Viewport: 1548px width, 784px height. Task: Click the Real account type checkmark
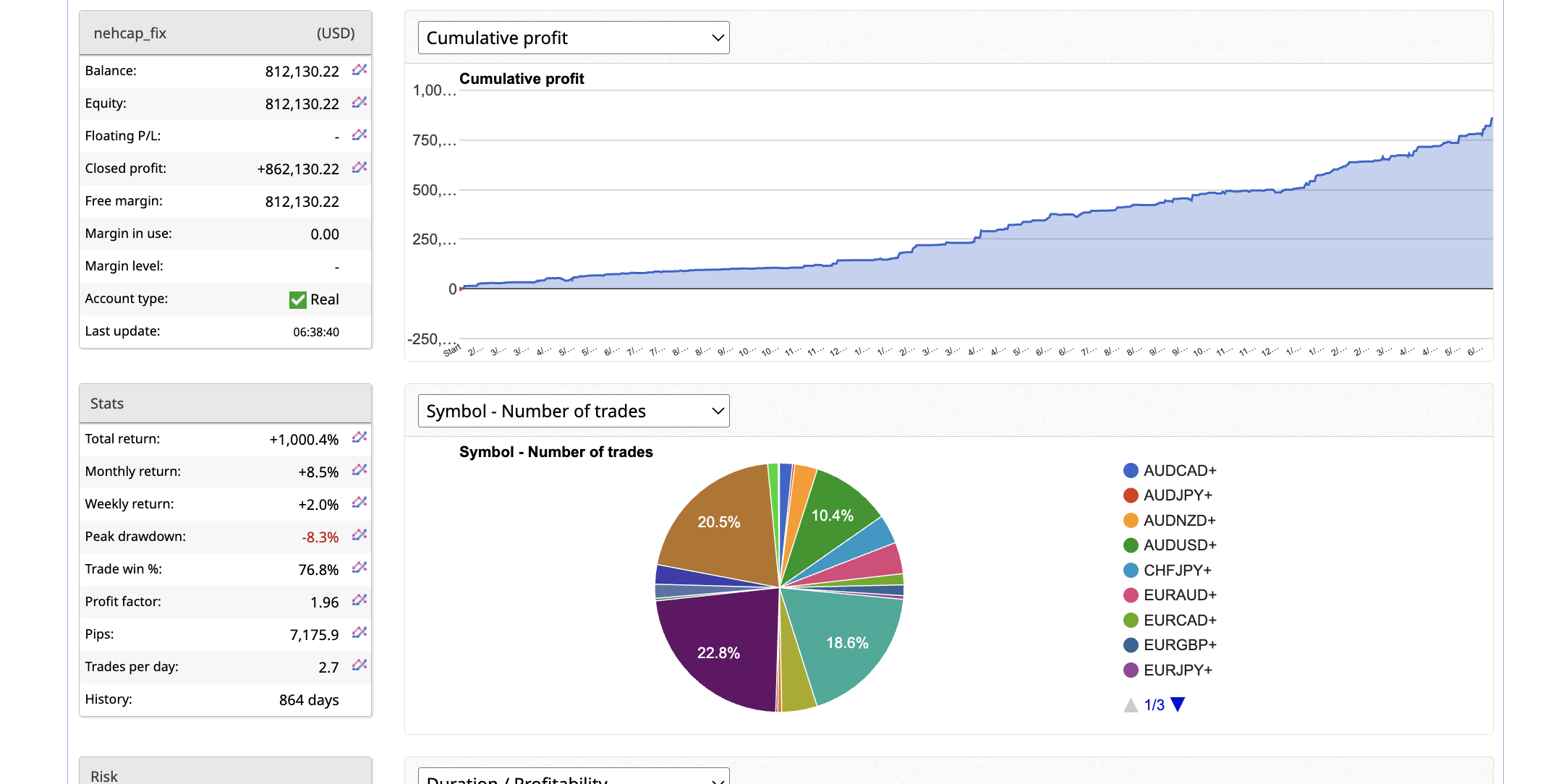tap(297, 299)
